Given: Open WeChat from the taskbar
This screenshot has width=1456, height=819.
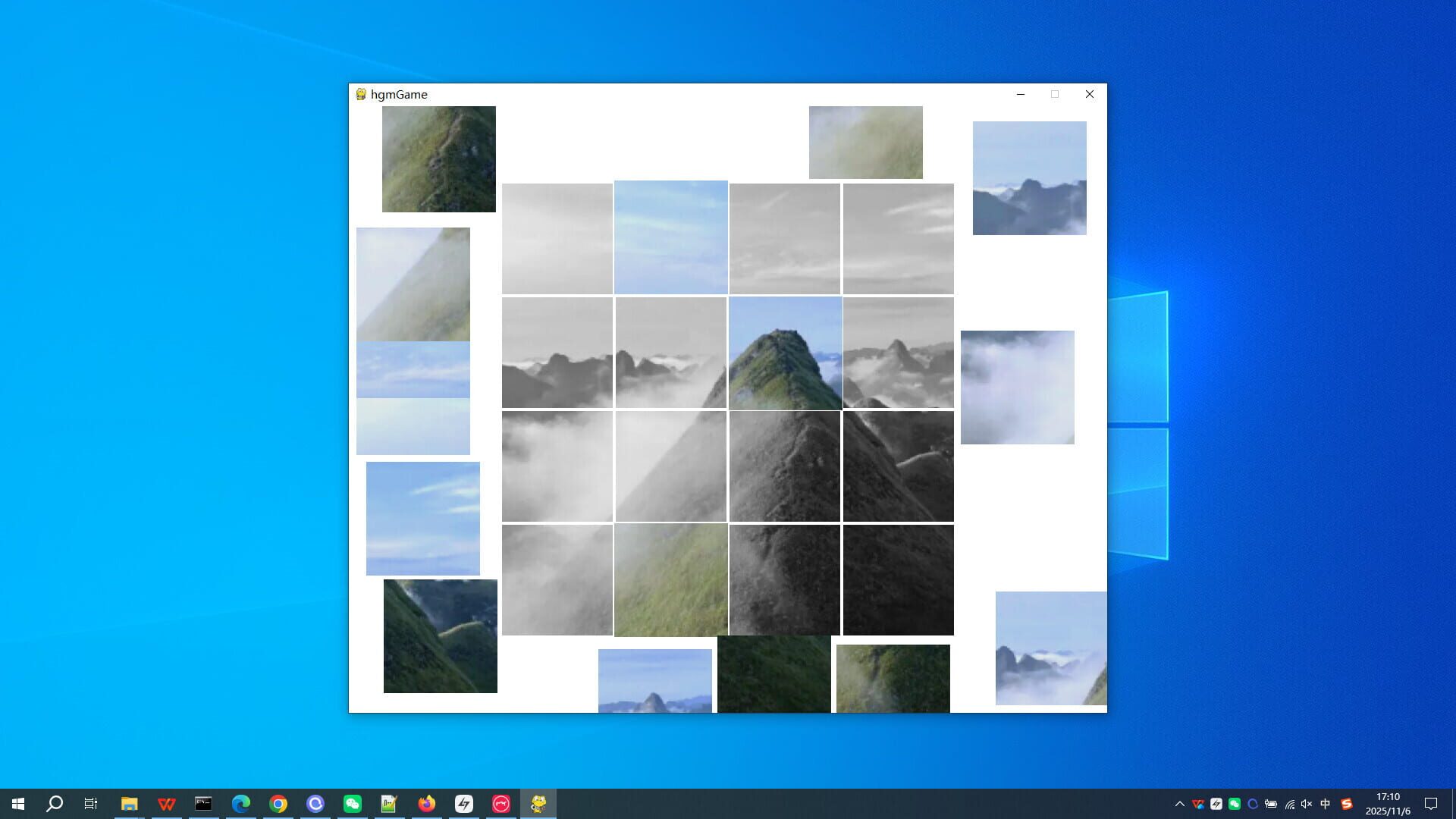Looking at the screenshot, I should (x=352, y=803).
